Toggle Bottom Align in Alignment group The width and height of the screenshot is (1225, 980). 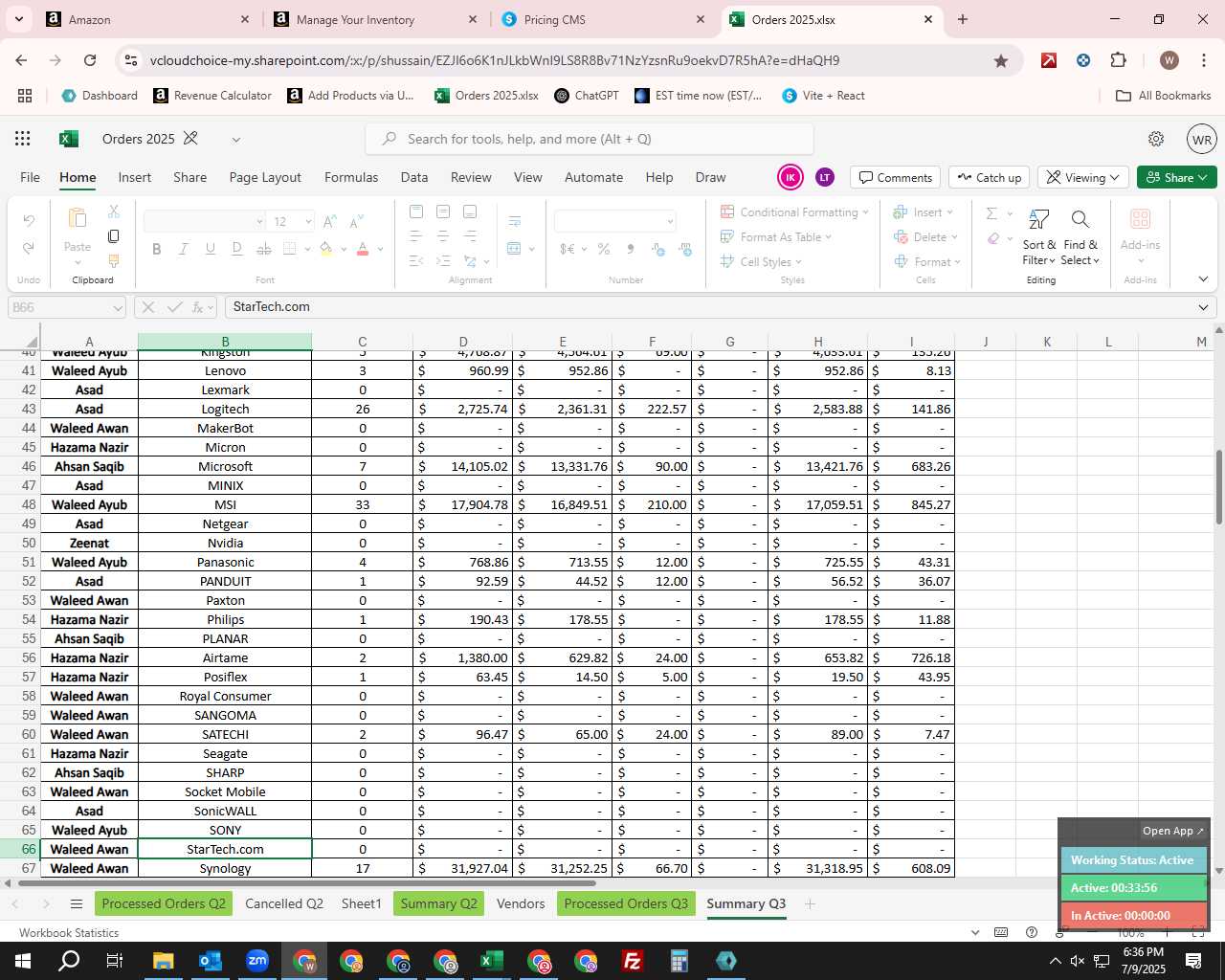pyautogui.click(x=470, y=212)
